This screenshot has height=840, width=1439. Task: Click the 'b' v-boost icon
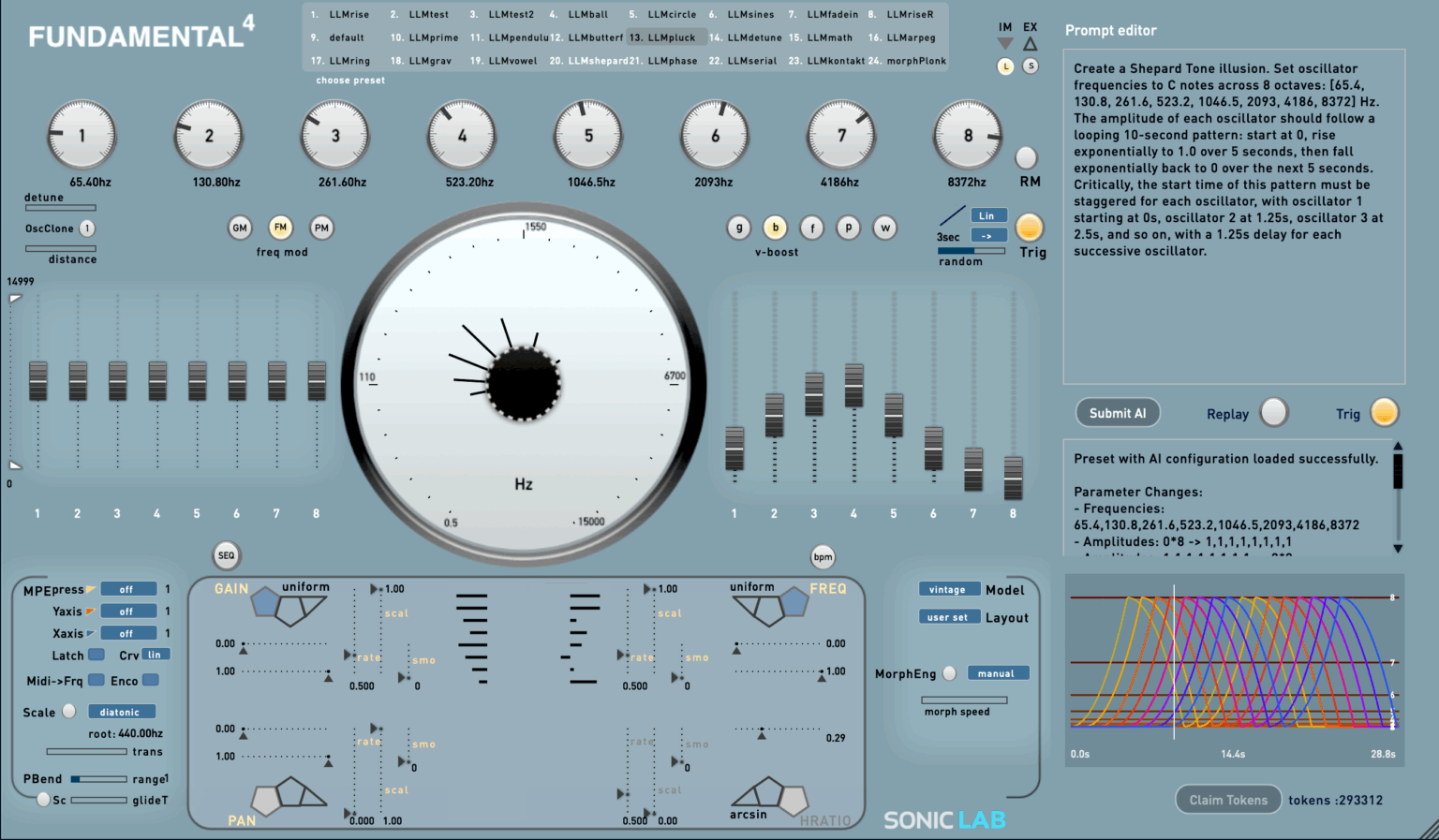pos(774,228)
